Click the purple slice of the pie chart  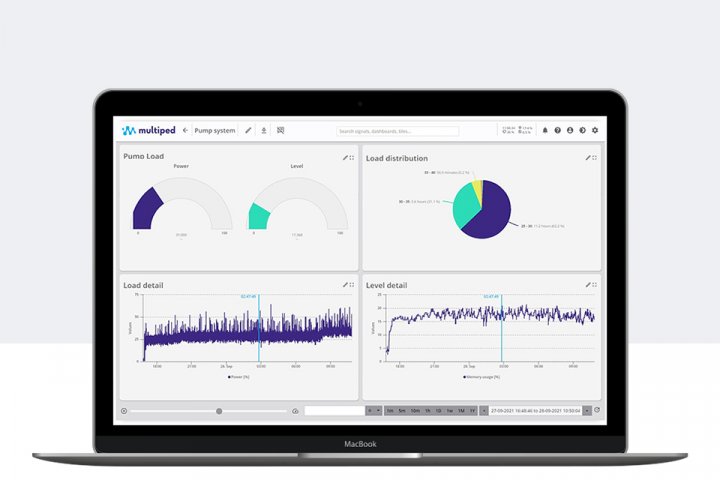491,214
